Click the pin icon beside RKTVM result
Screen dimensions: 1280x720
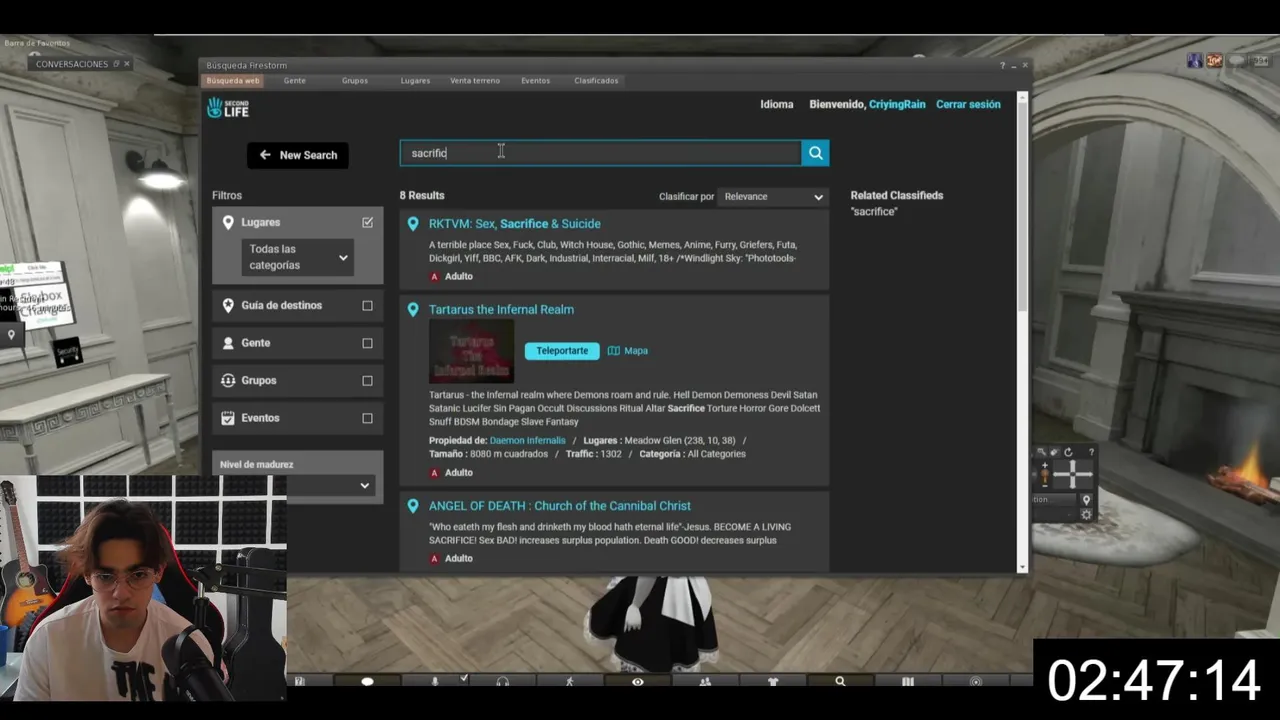(x=413, y=224)
